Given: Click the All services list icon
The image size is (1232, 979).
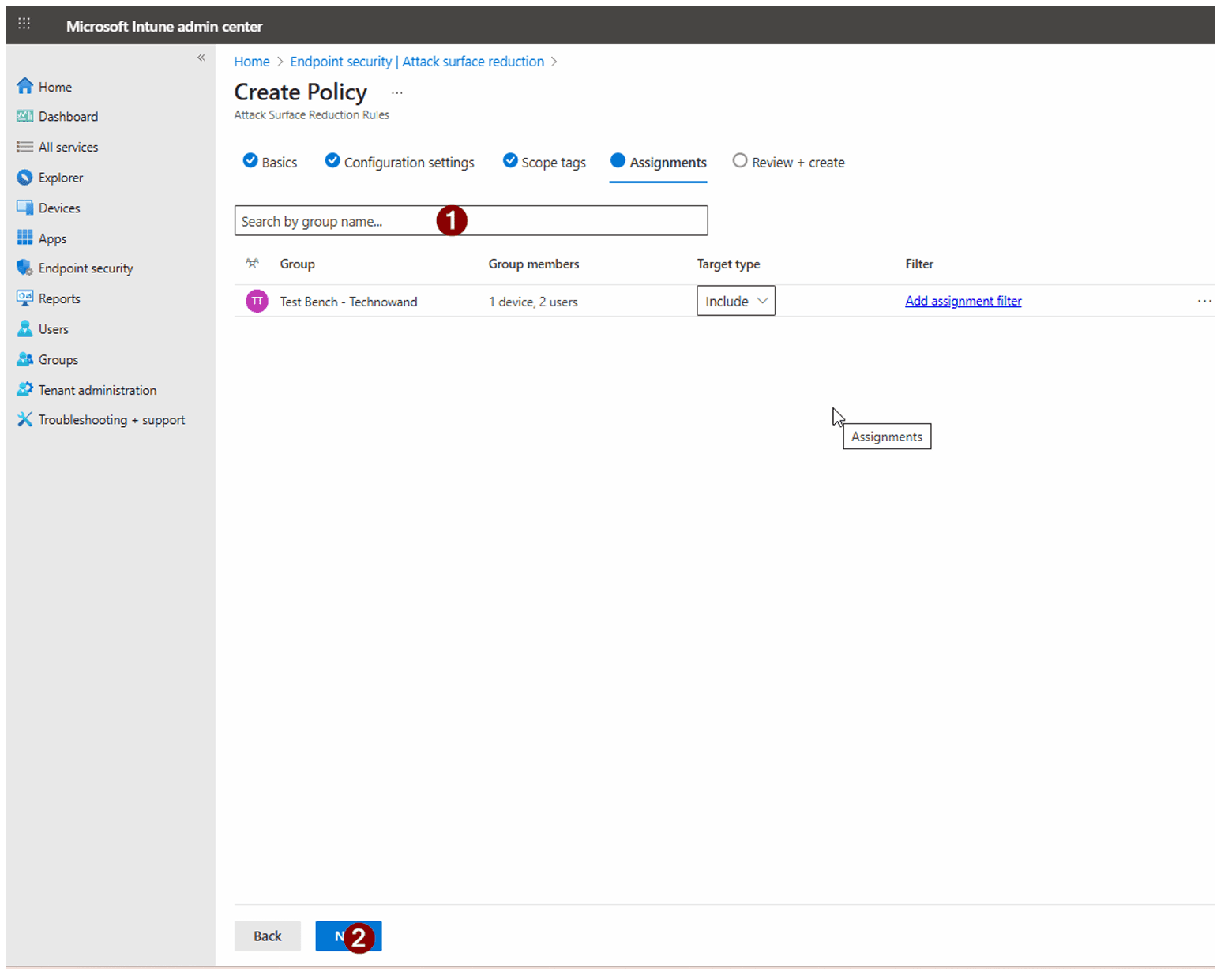Looking at the screenshot, I should point(25,147).
